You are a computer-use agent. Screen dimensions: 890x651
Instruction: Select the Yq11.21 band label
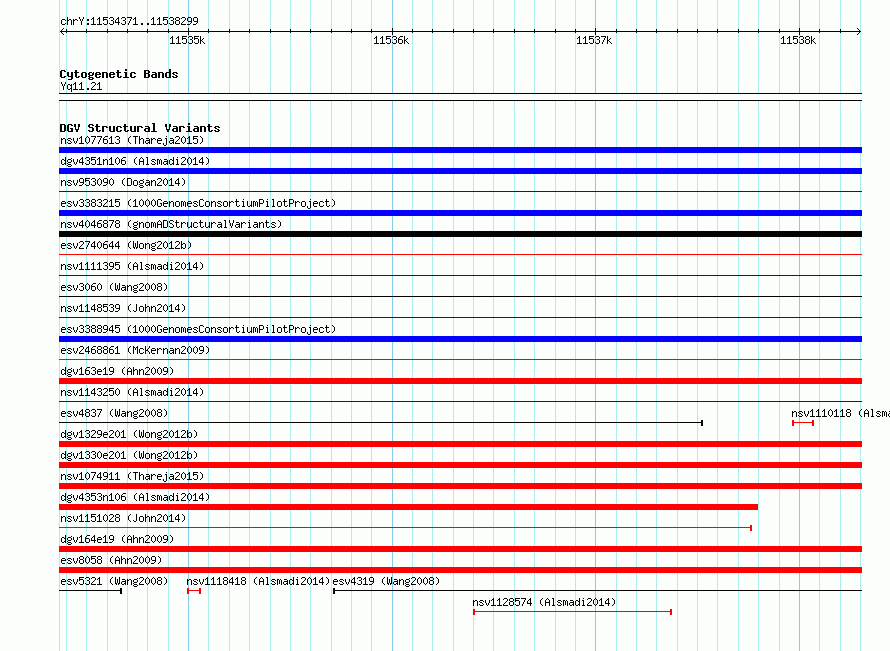[x=81, y=86]
